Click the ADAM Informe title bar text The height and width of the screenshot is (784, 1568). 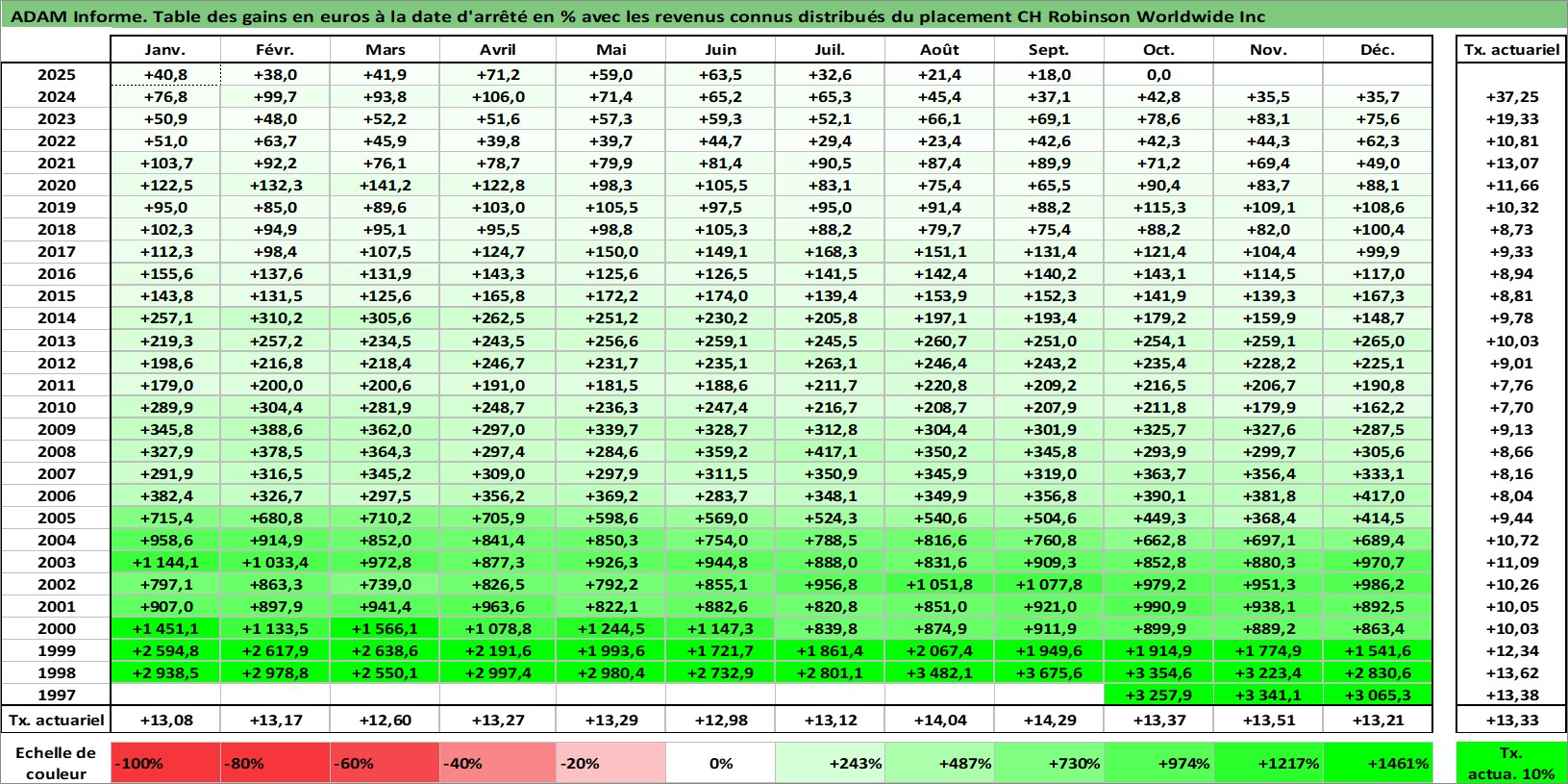click(637, 16)
